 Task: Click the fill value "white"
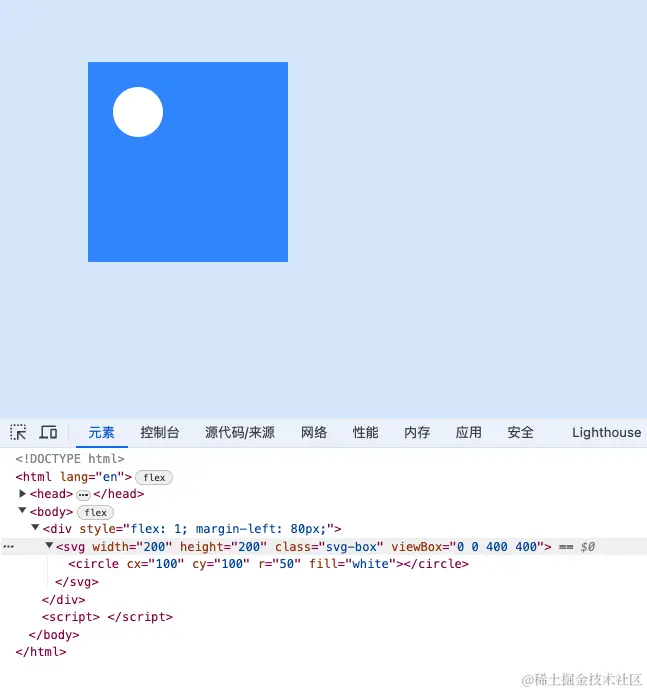[370, 564]
